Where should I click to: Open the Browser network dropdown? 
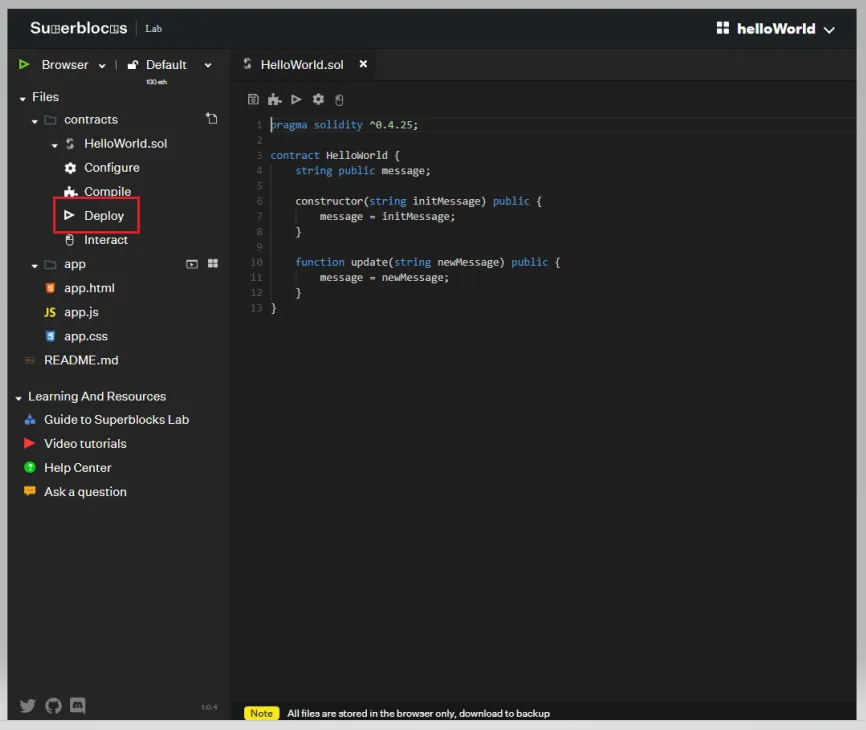(x=73, y=65)
